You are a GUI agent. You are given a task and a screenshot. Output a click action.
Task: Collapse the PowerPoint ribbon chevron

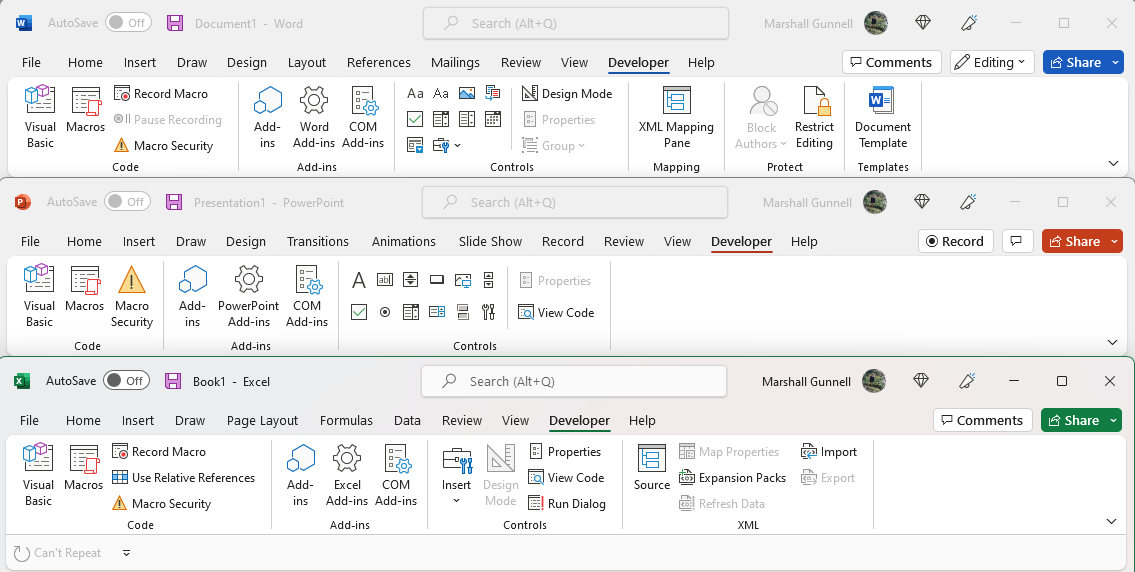[1113, 342]
